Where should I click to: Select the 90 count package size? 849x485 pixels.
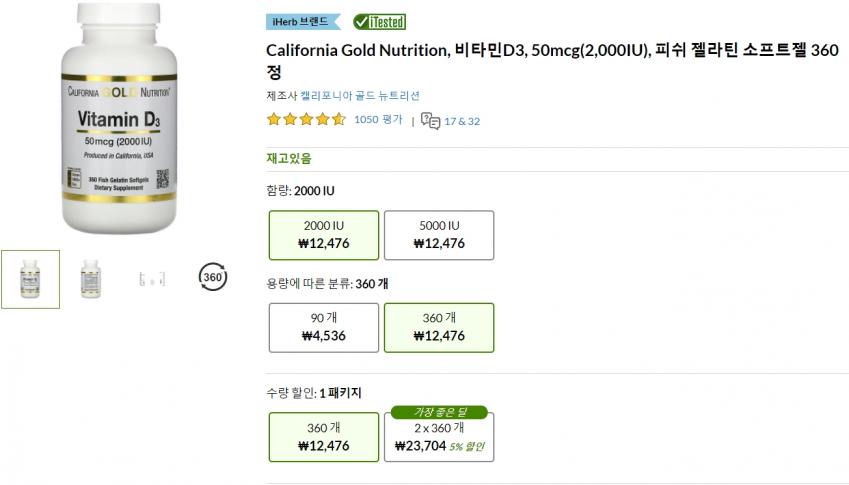[x=323, y=327]
